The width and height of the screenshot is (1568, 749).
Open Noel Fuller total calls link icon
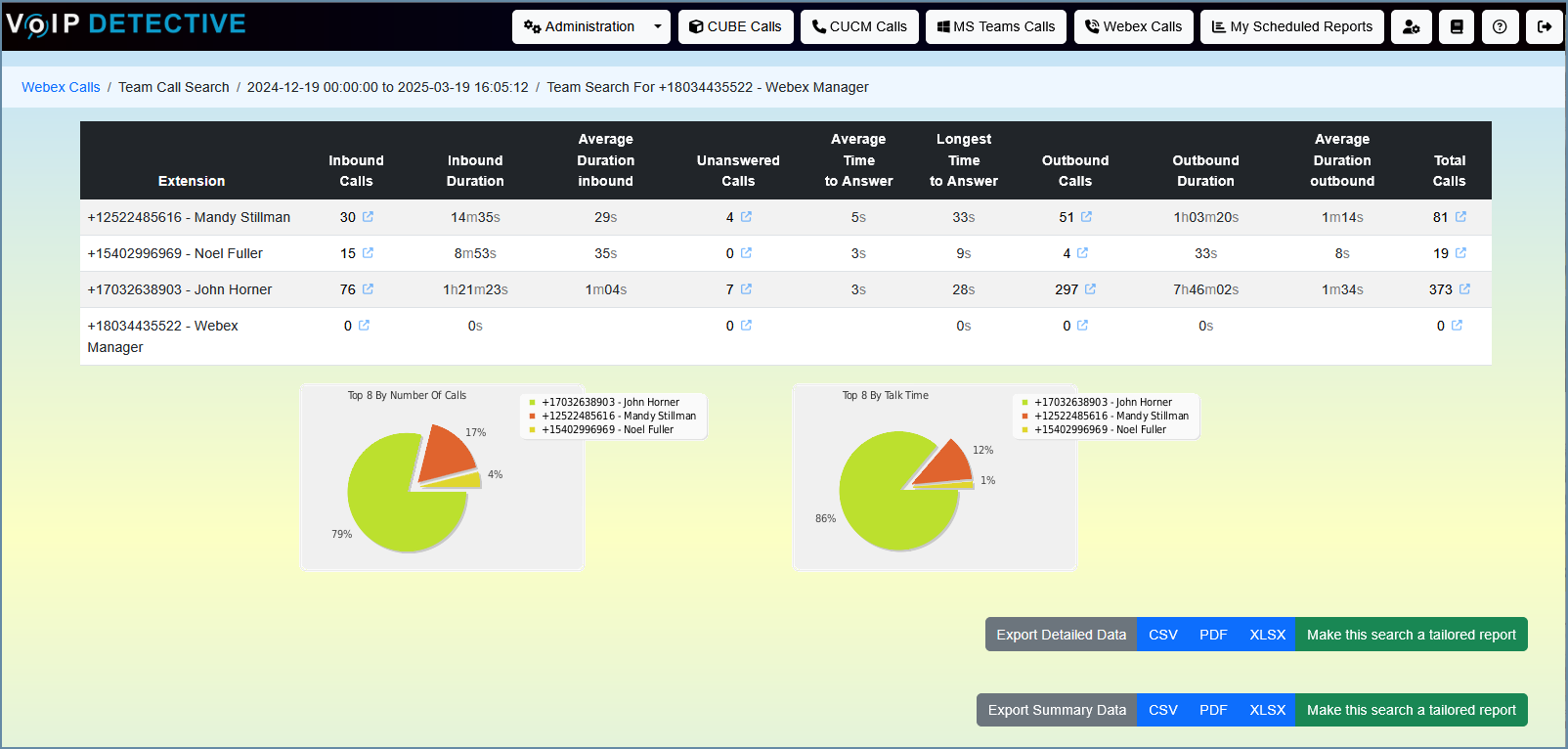1460,253
